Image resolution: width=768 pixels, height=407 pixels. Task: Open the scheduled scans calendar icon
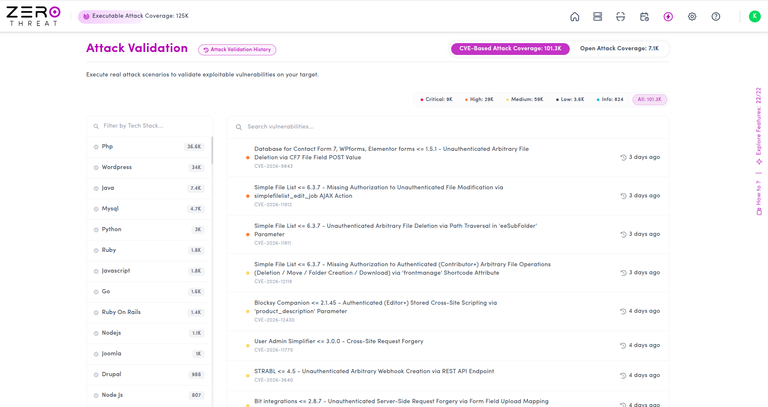tap(644, 17)
